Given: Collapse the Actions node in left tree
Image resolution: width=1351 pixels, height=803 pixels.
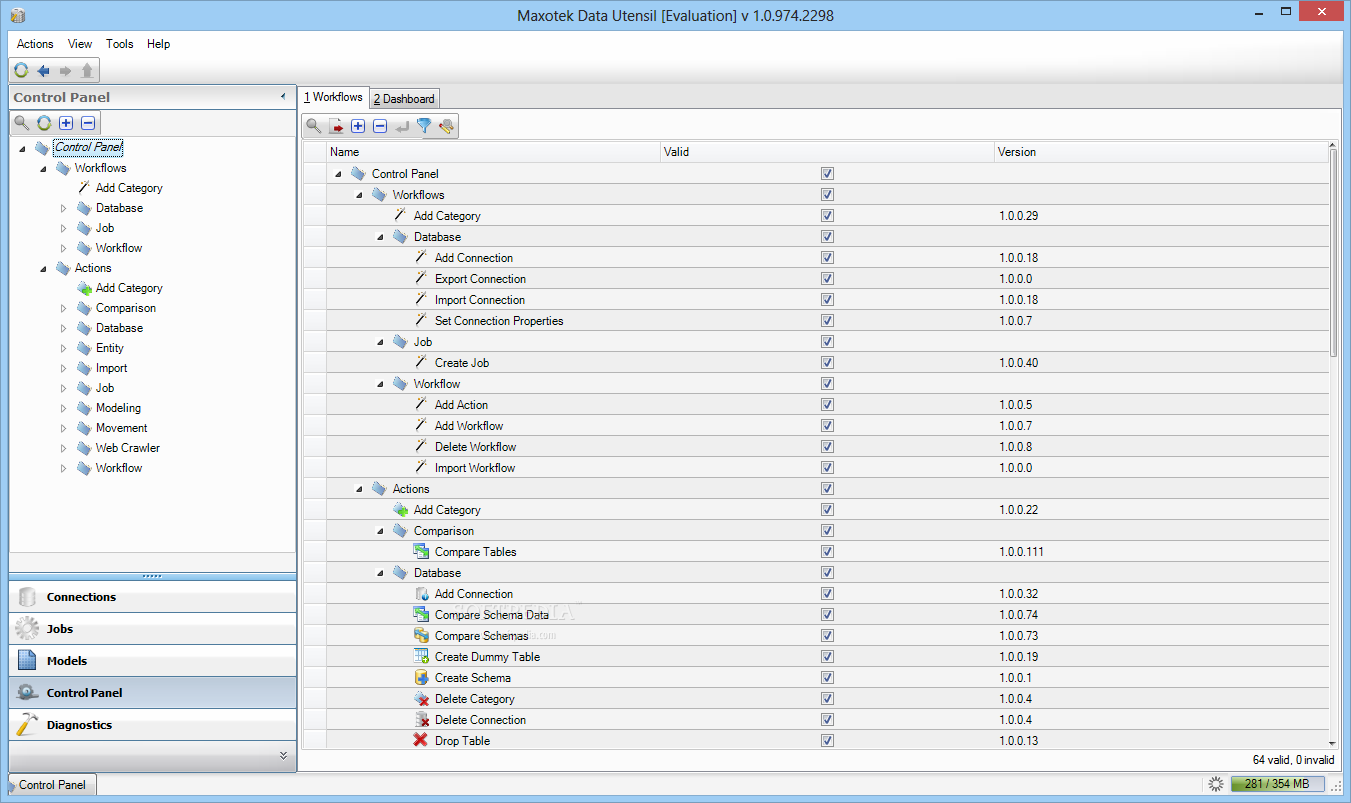Looking at the screenshot, I should click(x=43, y=268).
